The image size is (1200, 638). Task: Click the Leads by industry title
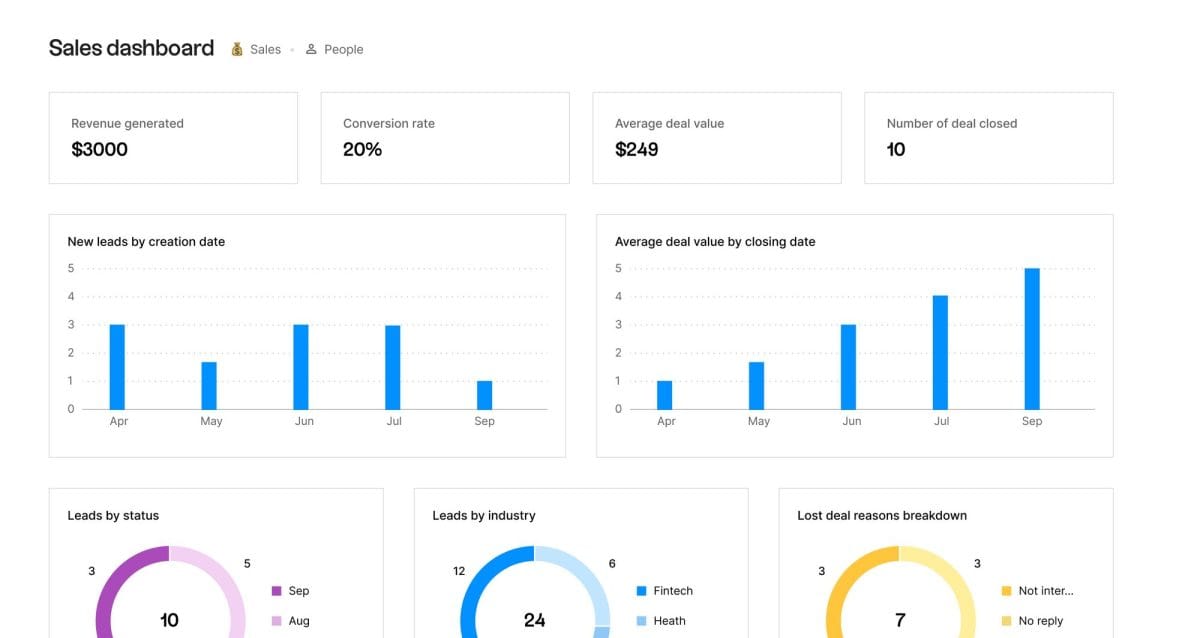point(484,516)
